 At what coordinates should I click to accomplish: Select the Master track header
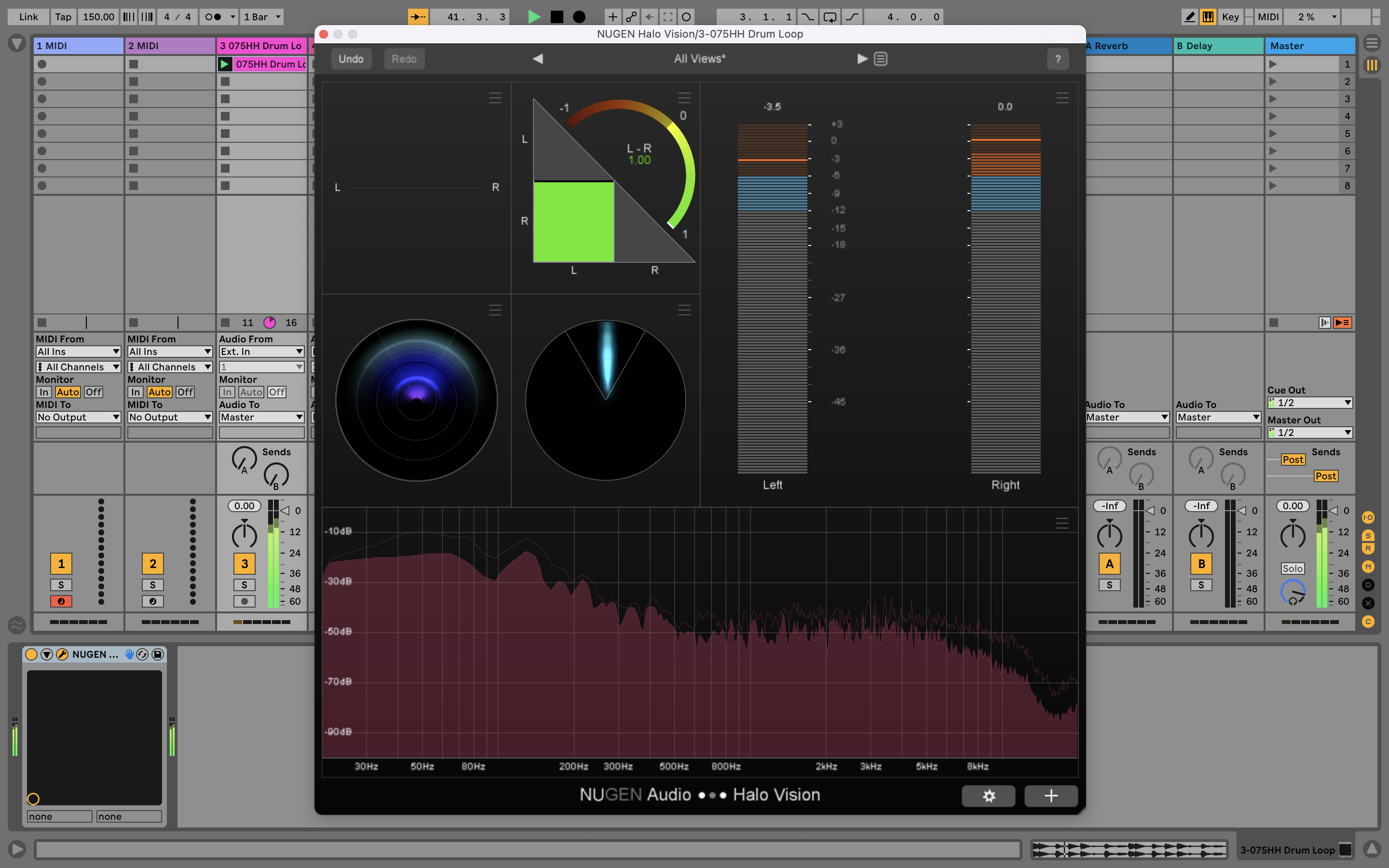click(x=1309, y=46)
